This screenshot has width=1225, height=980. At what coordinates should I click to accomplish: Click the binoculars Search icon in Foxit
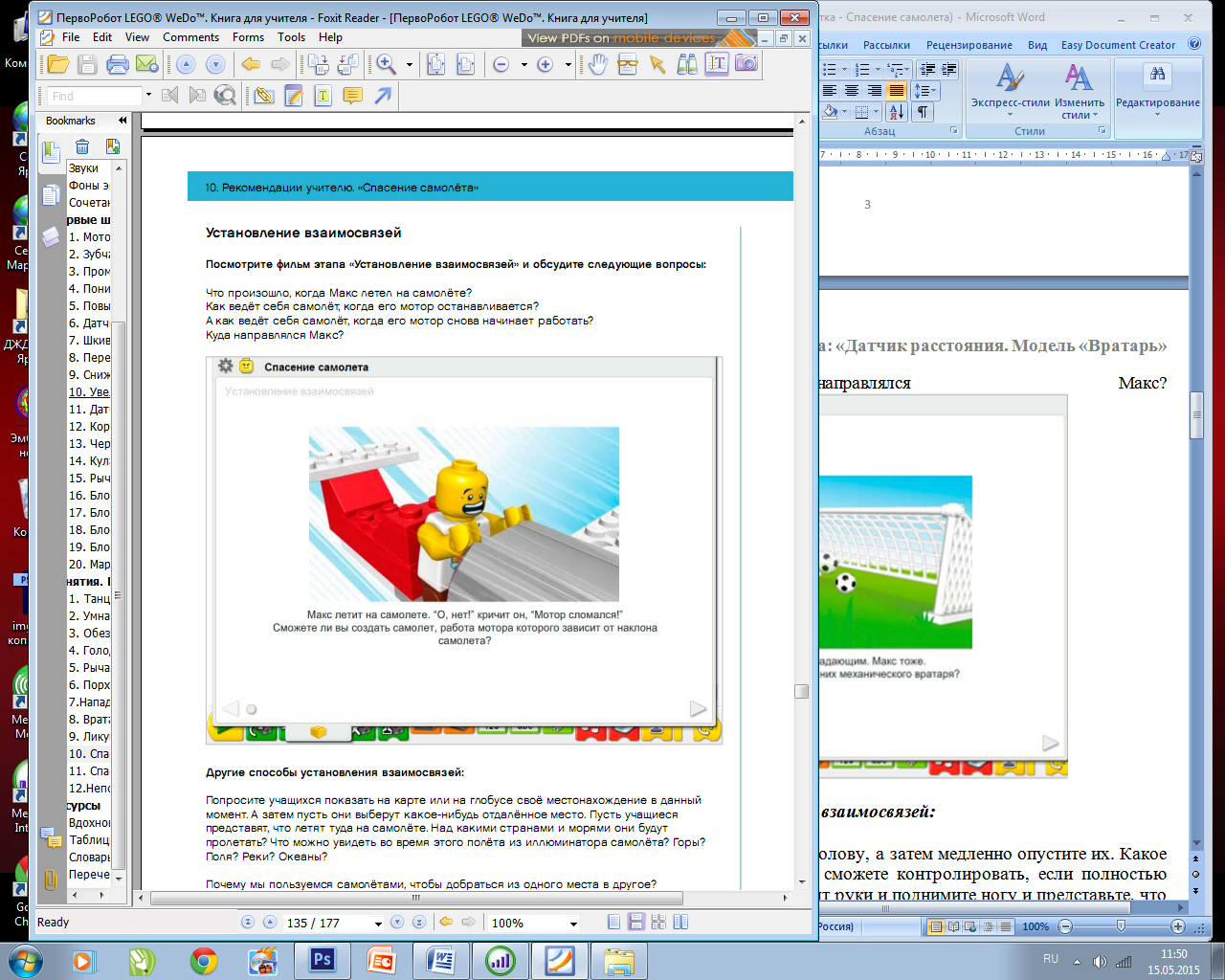pyautogui.click(x=687, y=64)
